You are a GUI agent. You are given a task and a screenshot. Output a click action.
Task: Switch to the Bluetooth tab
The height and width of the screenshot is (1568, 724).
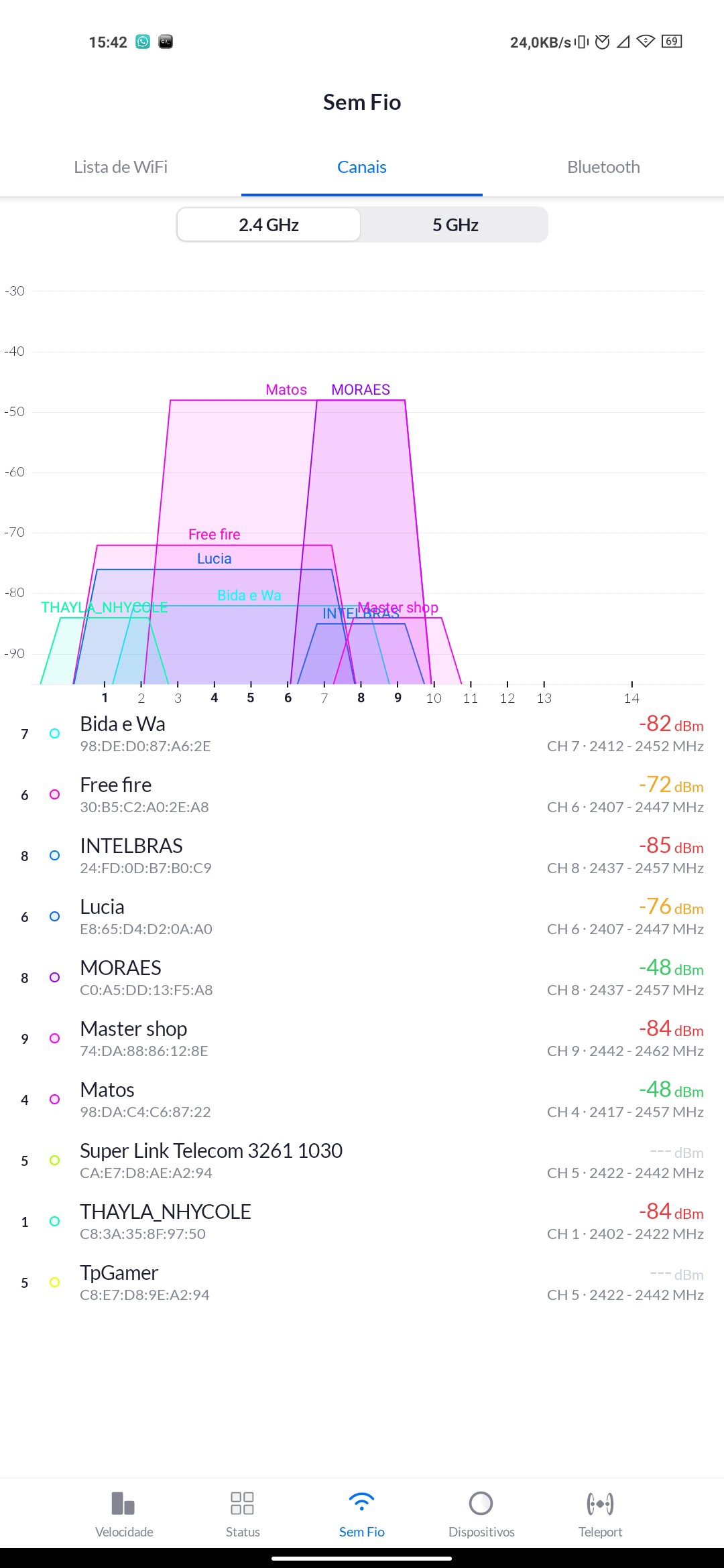point(603,167)
